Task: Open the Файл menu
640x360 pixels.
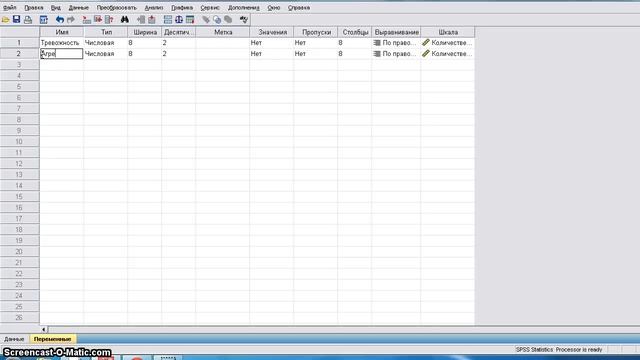Action: (9, 8)
